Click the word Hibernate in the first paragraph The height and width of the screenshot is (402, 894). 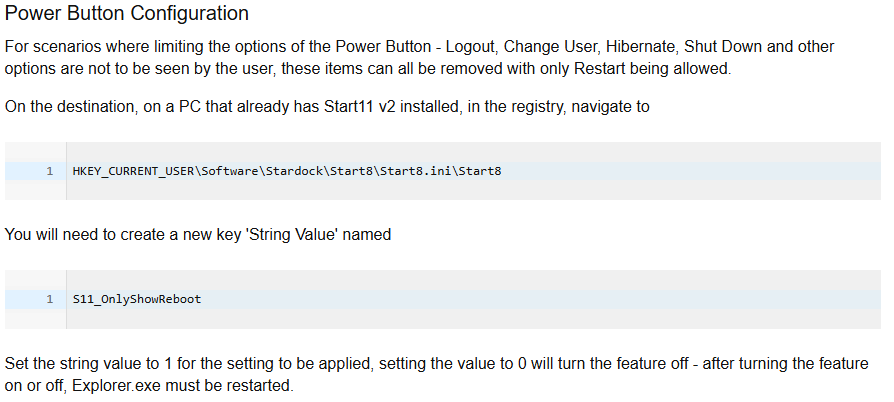click(x=636, y=47)
